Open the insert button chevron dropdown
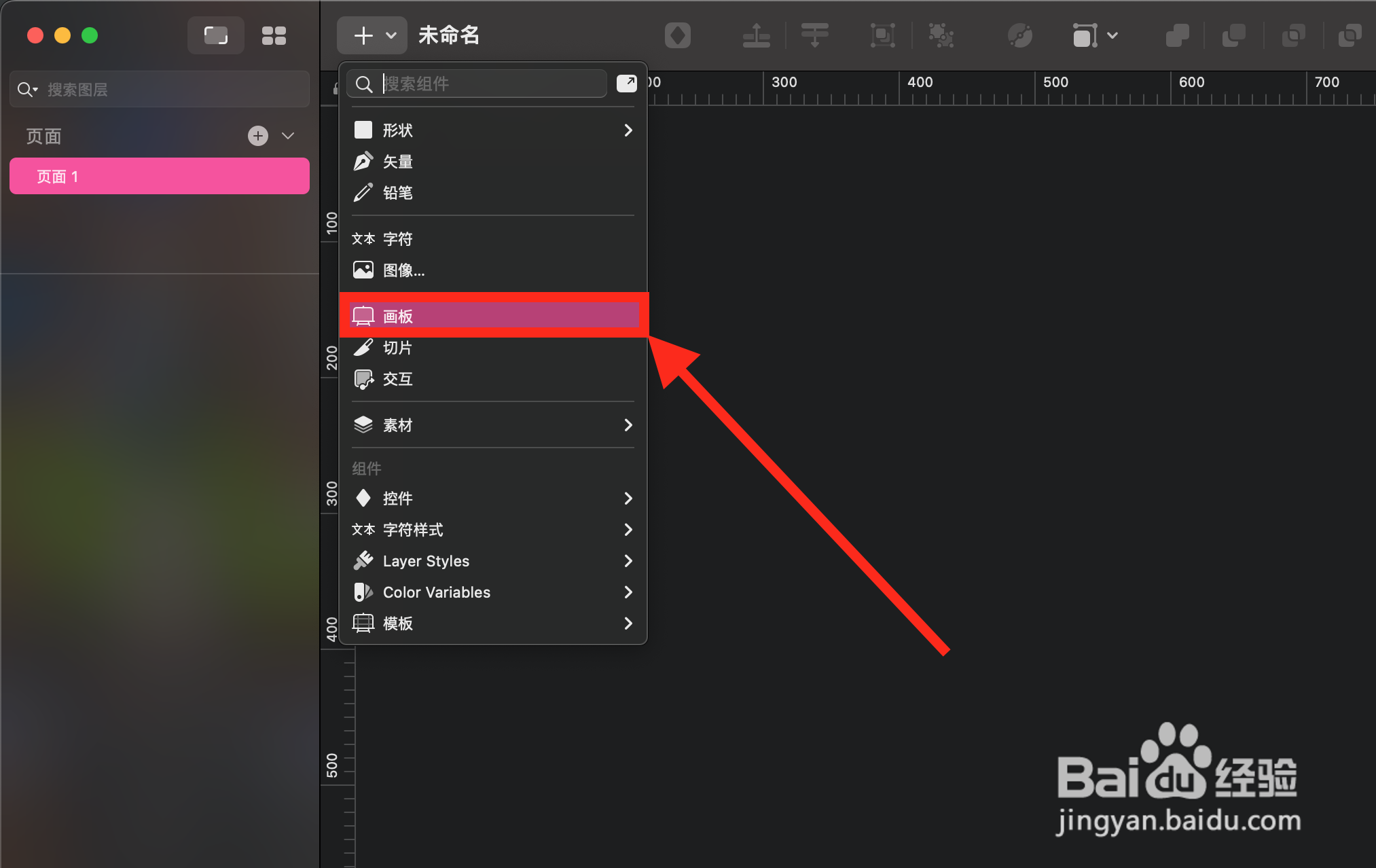 click(391, 35)
